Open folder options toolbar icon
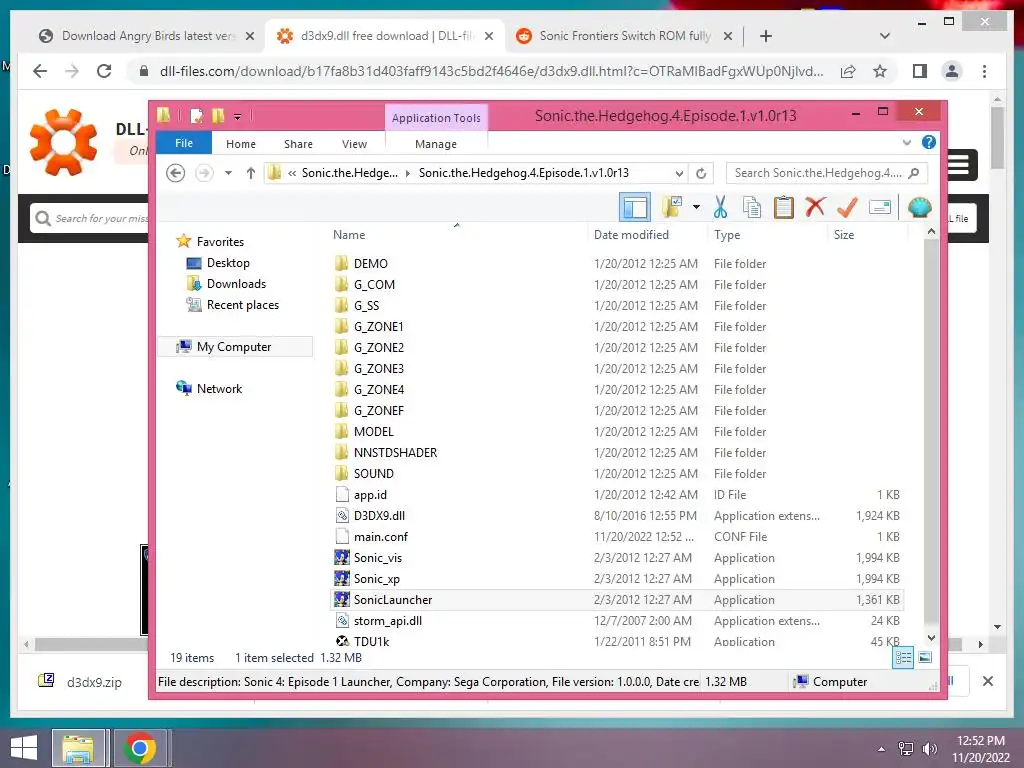This screenshot has width=1024, height=768. (x=672, y=208)
